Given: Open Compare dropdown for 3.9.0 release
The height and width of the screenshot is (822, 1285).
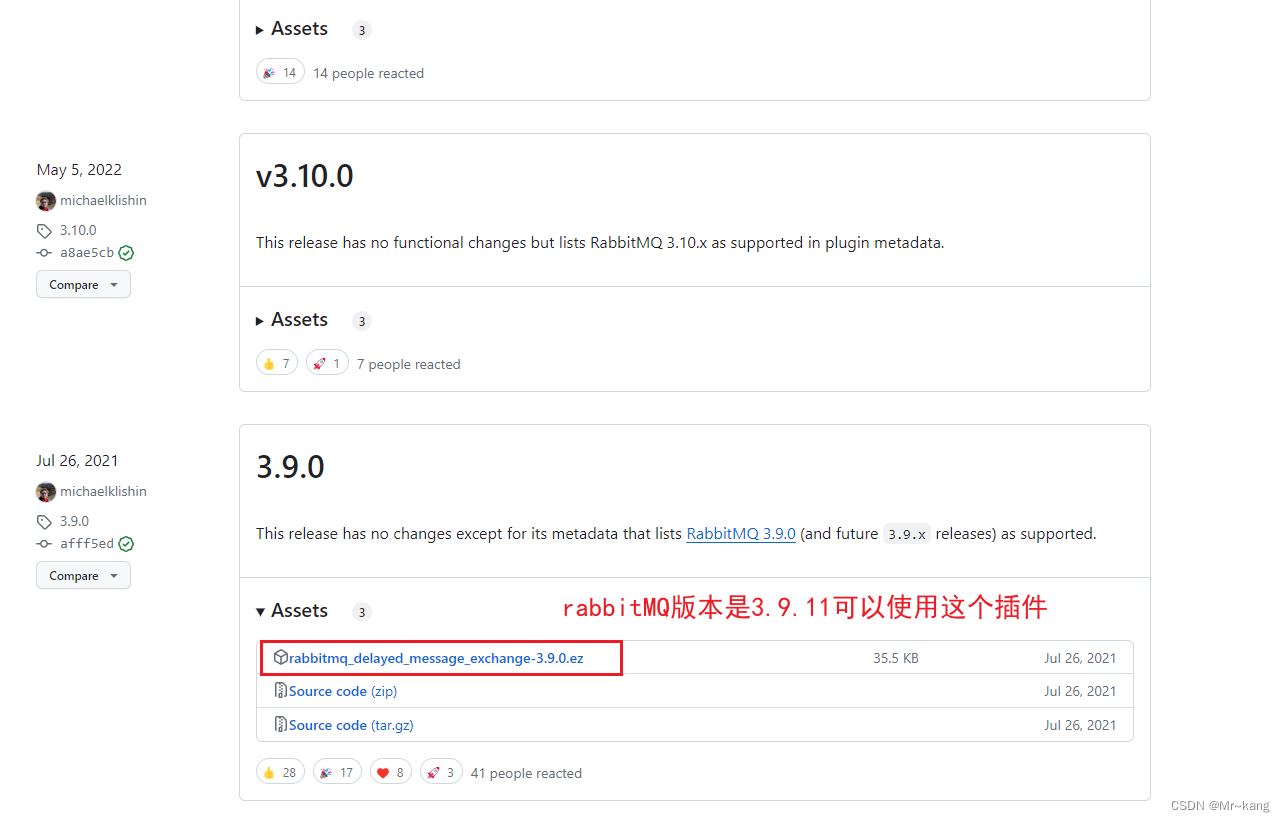Looking at the screenshot, I should (83, 576).
